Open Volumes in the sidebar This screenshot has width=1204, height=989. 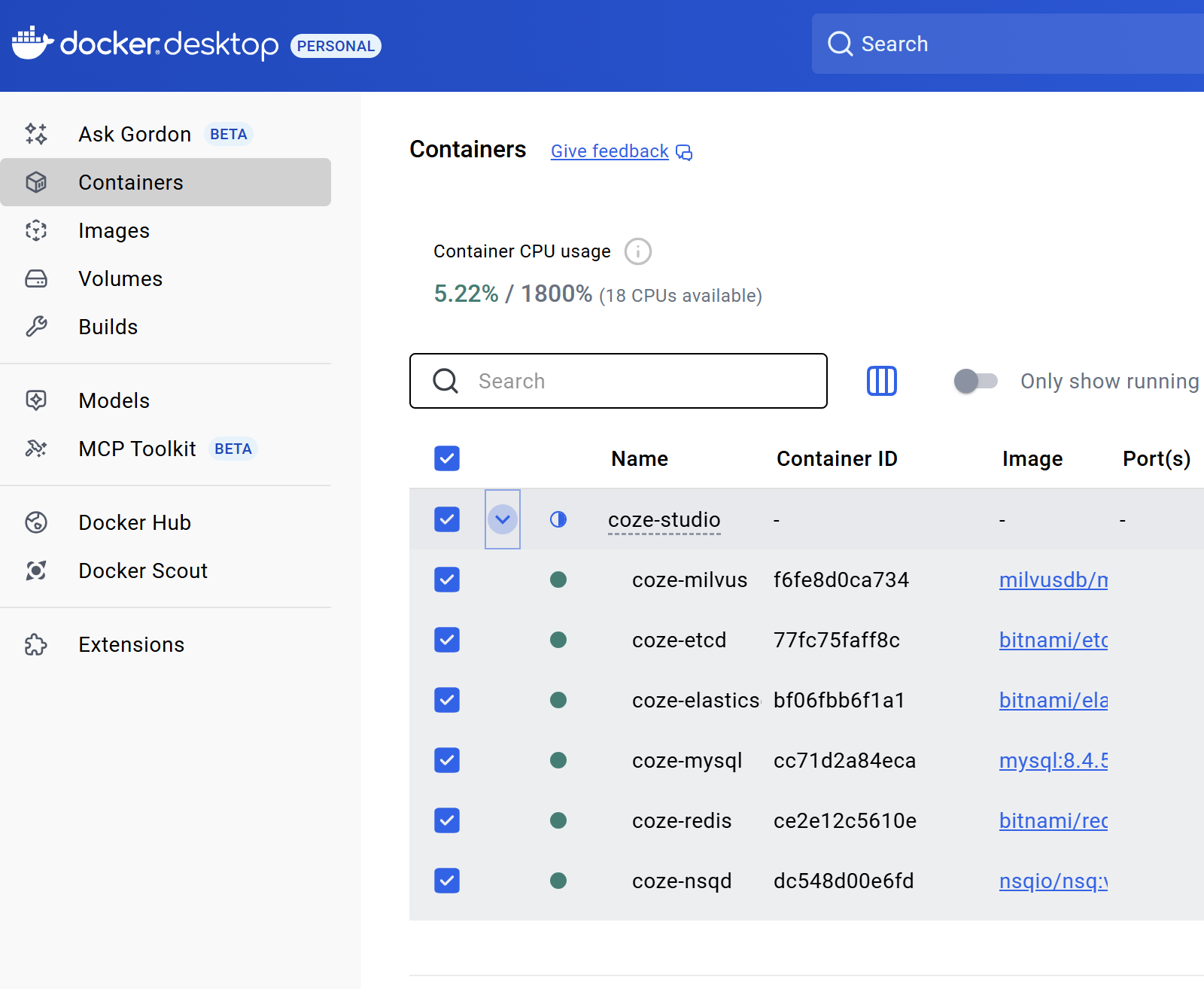click(x=166, y=278)
